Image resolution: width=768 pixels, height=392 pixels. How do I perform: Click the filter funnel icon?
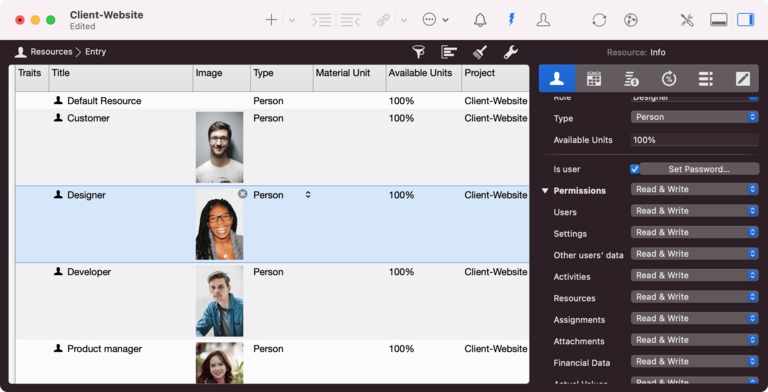(x=418, y=52)
